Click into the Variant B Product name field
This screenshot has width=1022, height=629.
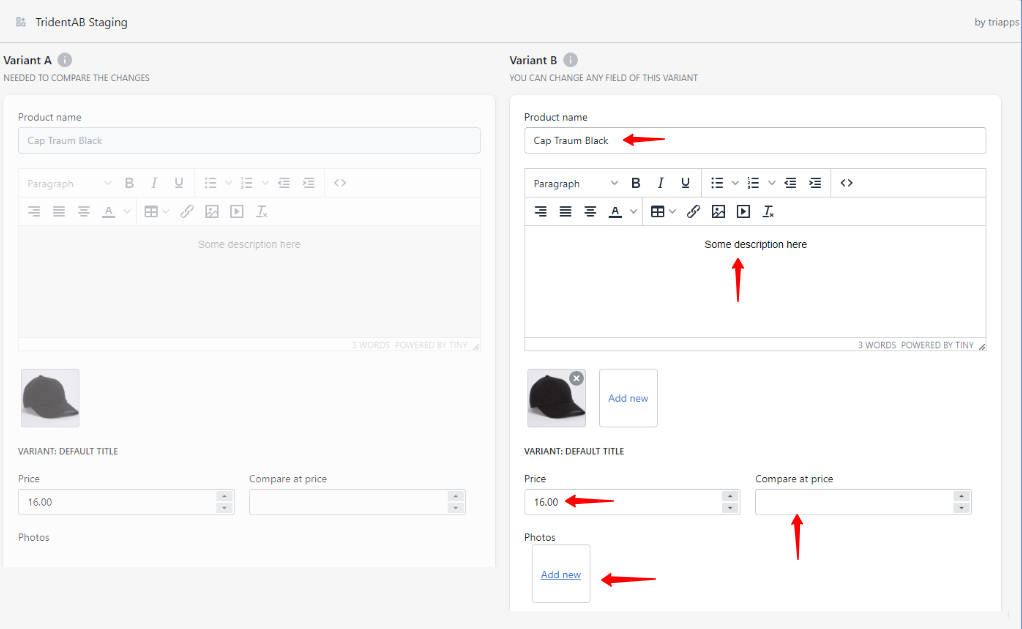[x=755, y=141]
